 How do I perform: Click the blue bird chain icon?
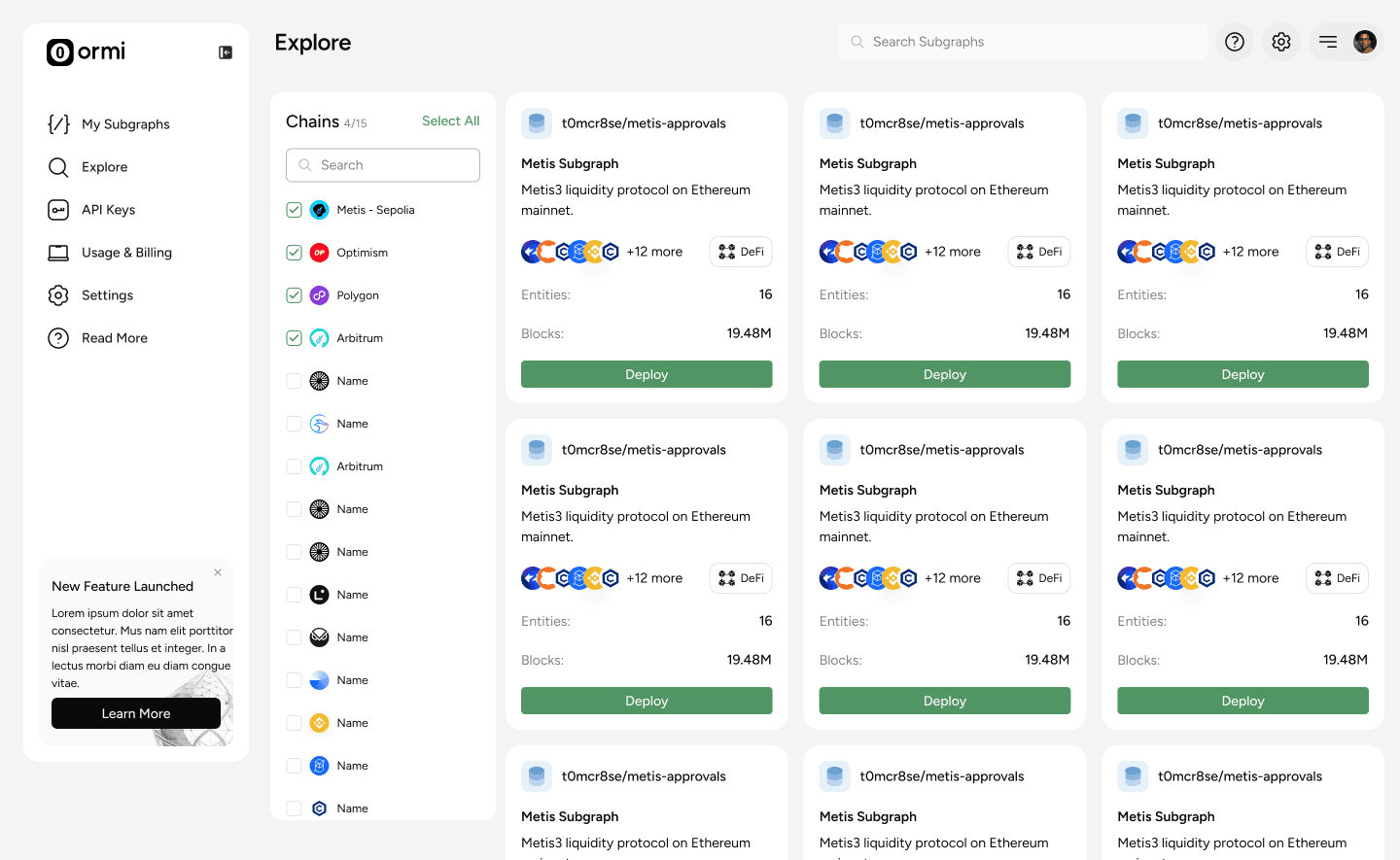pos(319,424)
